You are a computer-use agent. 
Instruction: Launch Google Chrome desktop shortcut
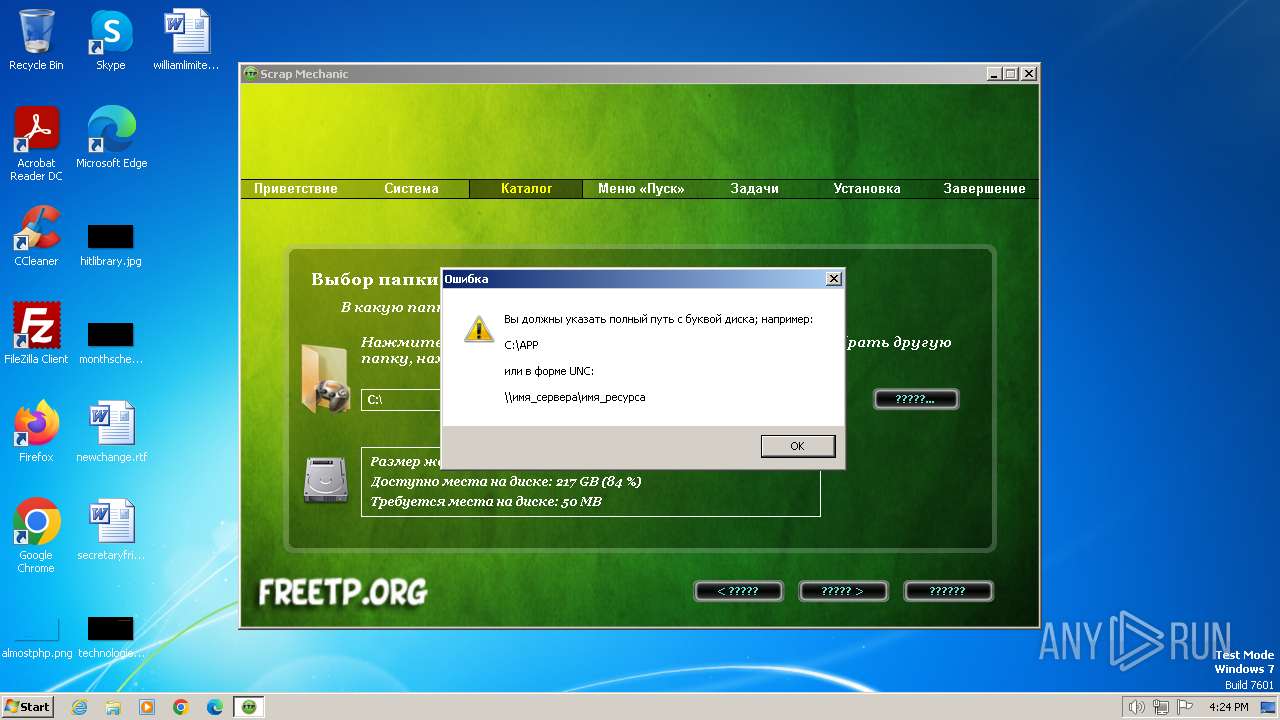[x=36, y=536]
